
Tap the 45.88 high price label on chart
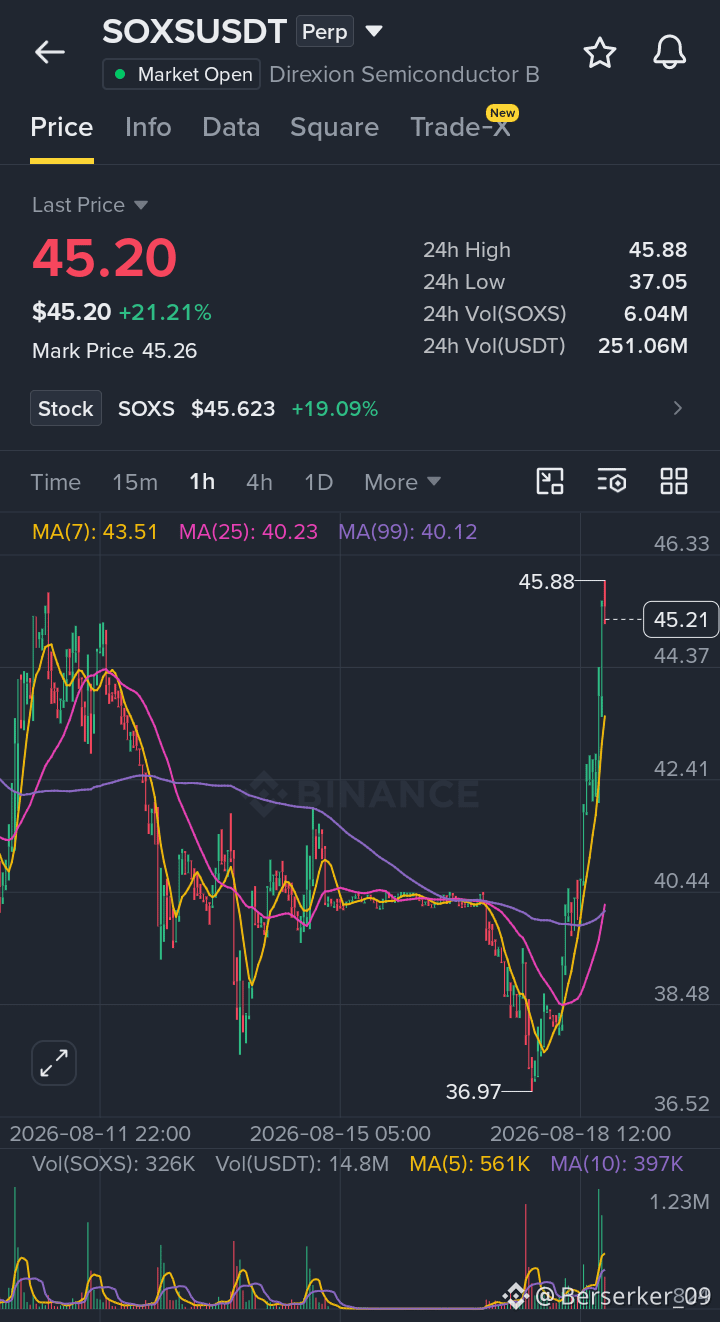pos(546,581)
